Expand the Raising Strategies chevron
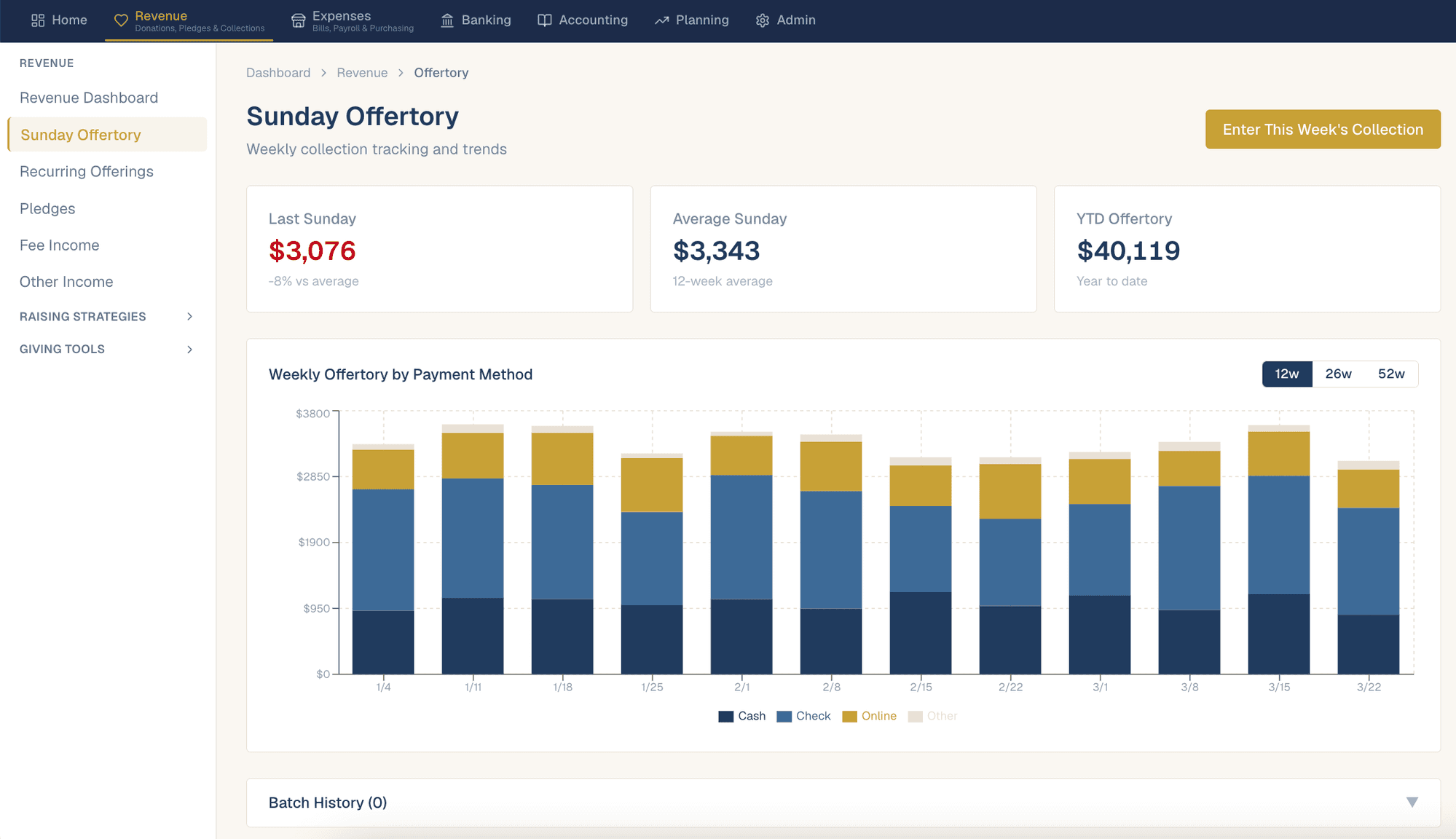This screenshot has width=1456, height=839. (x=189, y=316)
